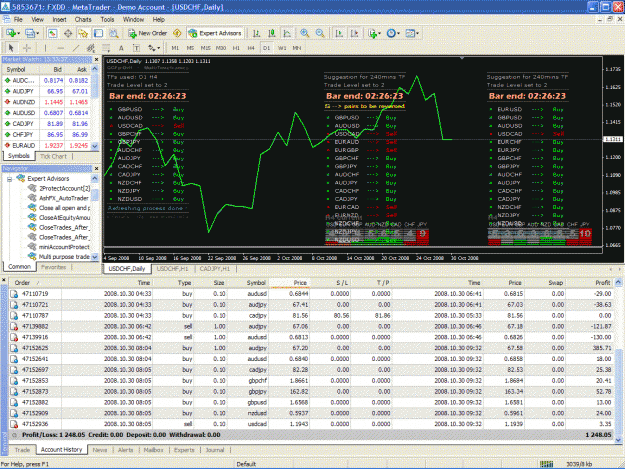
Task: Click the Profiles toolbar icon
Action: pyautogui.click(x=29, y=33)
